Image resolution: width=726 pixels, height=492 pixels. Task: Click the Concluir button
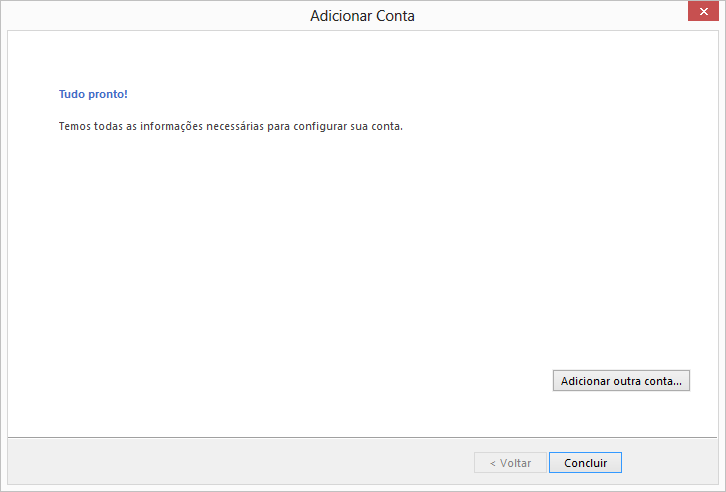(585, 463)
